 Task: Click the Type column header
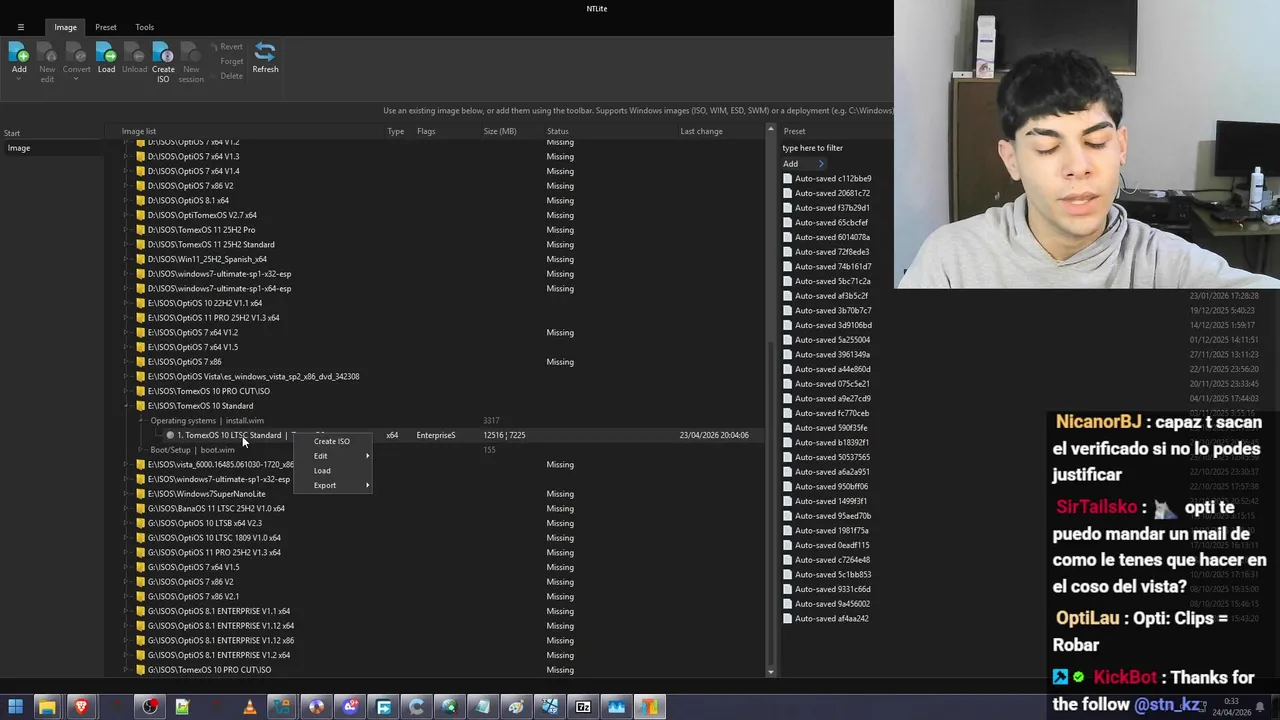396,131
